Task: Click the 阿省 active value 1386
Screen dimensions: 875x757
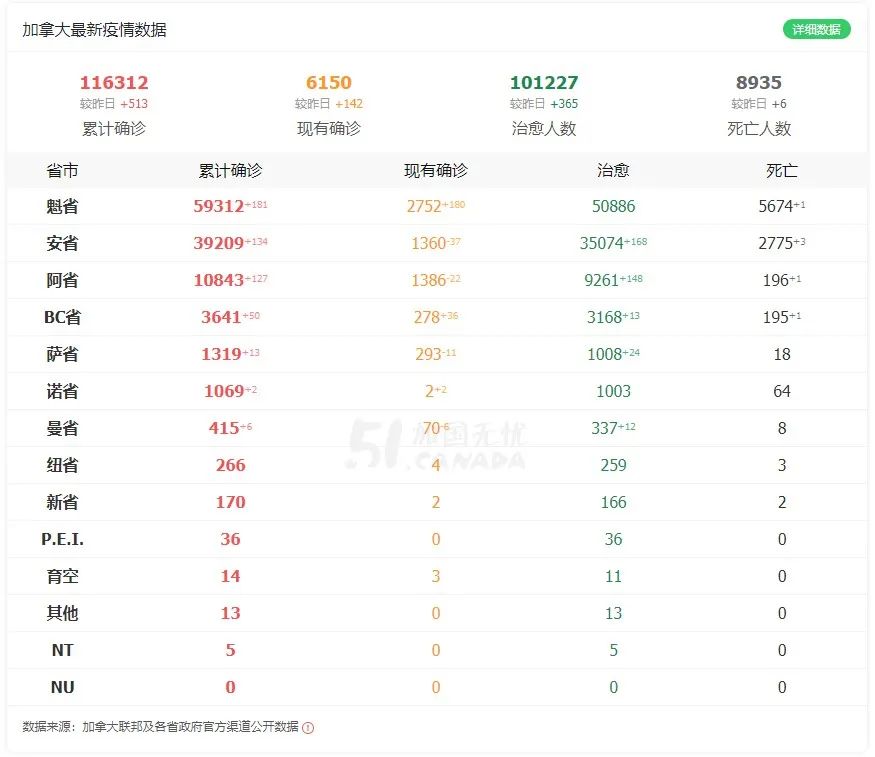Action: [x=429, y=280]
